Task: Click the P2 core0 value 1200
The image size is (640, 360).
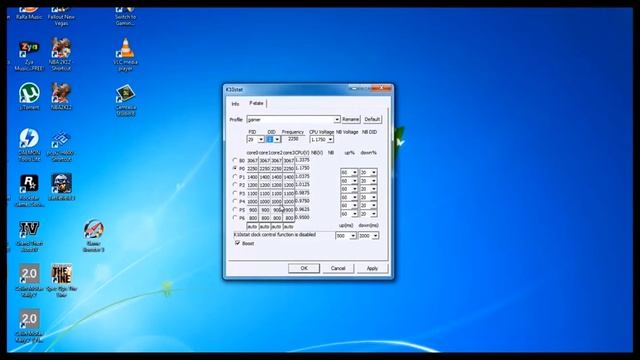Action: (253, 185)
